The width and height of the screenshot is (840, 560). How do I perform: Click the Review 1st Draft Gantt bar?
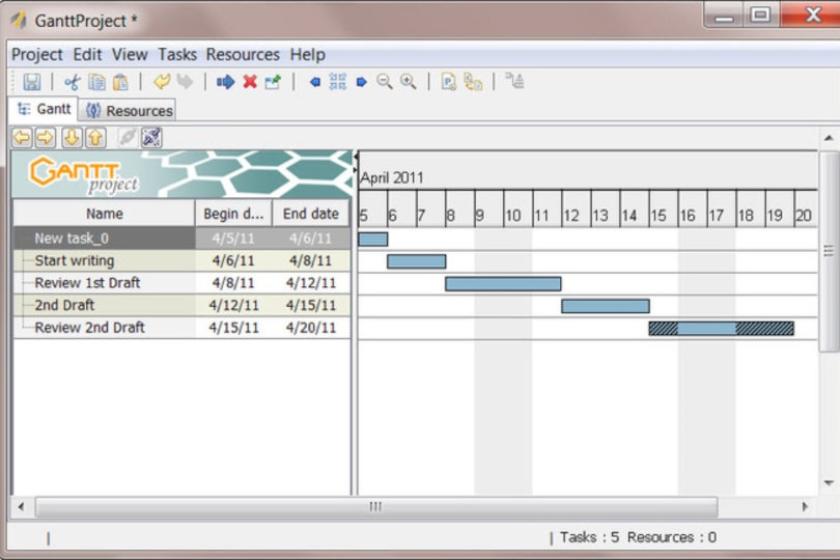[503, 284]
